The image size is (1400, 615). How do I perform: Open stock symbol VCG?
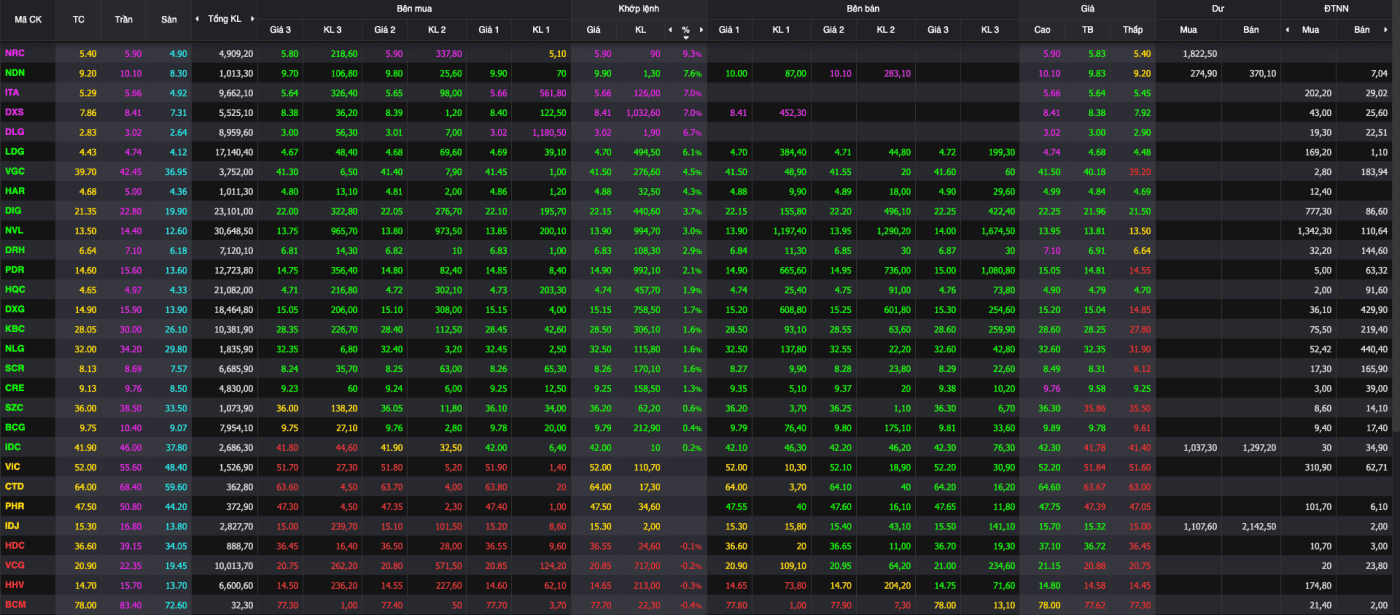coord(14,564)
